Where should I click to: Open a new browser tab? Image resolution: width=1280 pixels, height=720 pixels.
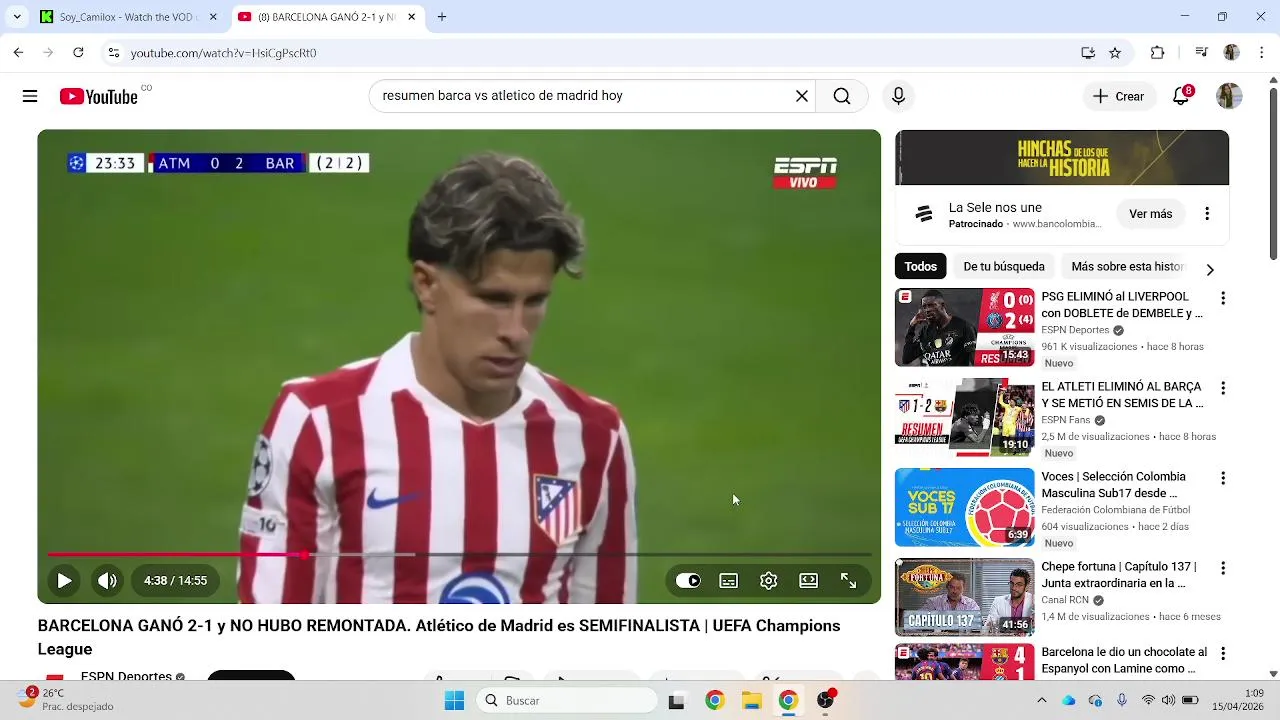[x=442, y=17]
